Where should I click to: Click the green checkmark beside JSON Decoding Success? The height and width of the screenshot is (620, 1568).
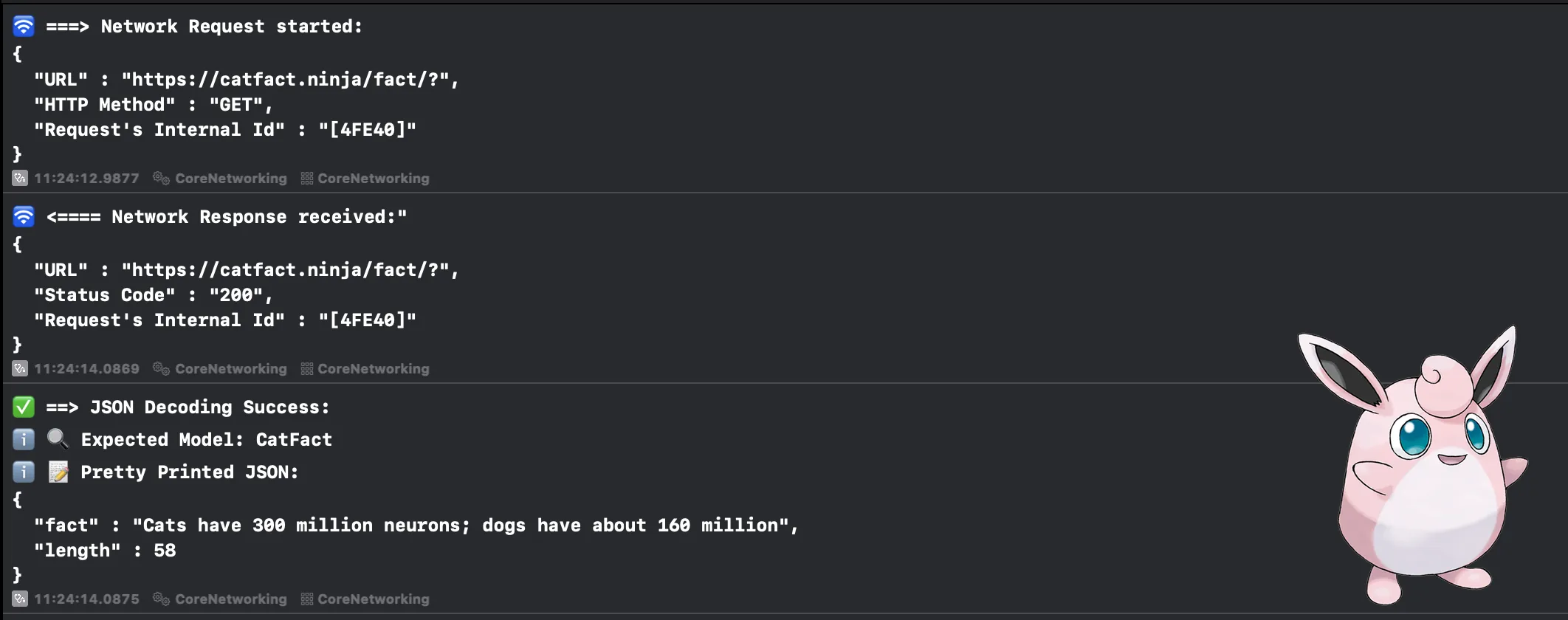24,407
